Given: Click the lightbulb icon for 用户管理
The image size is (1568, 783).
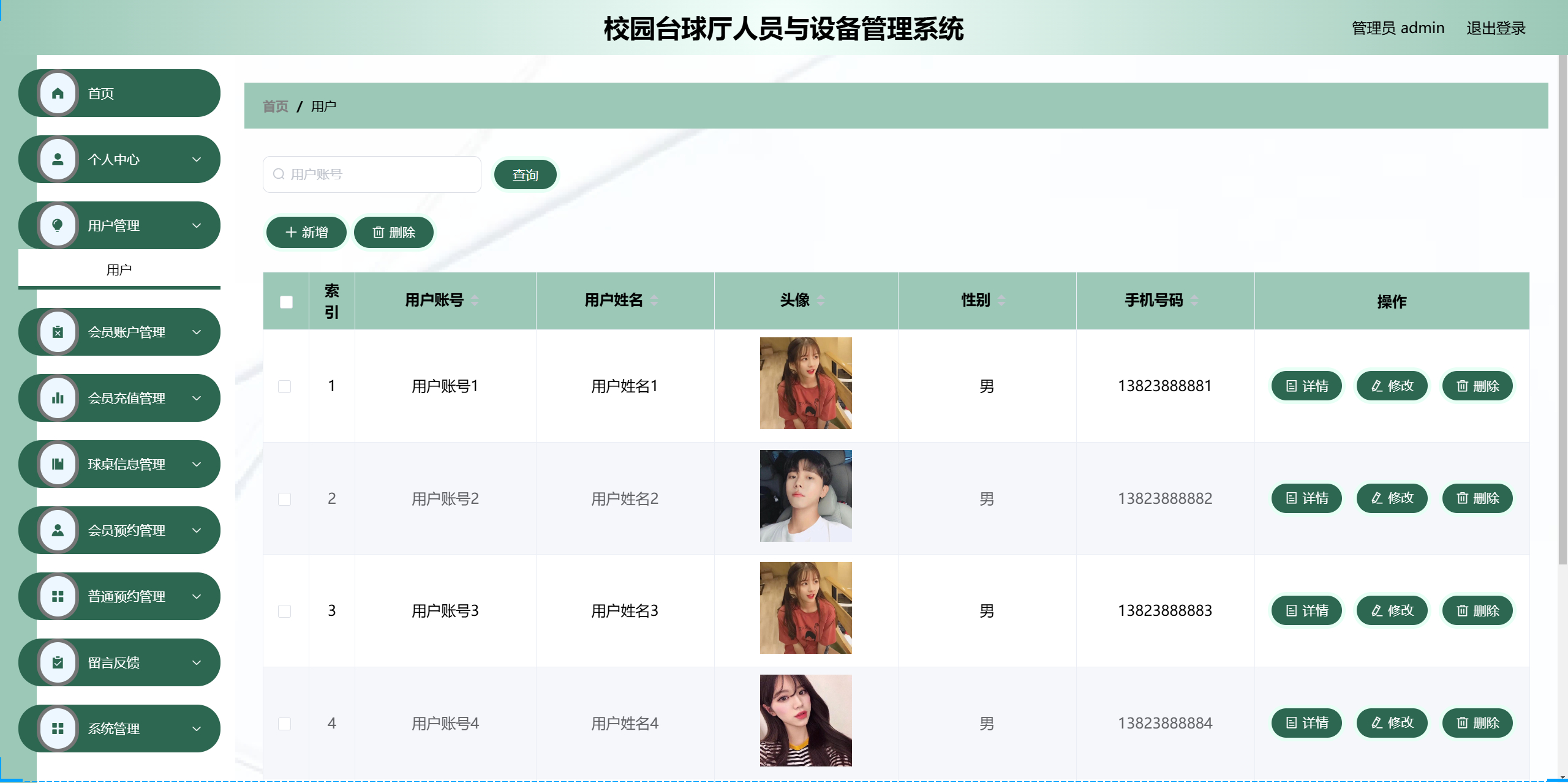Looking at the screenshot, I should [58, 226].
